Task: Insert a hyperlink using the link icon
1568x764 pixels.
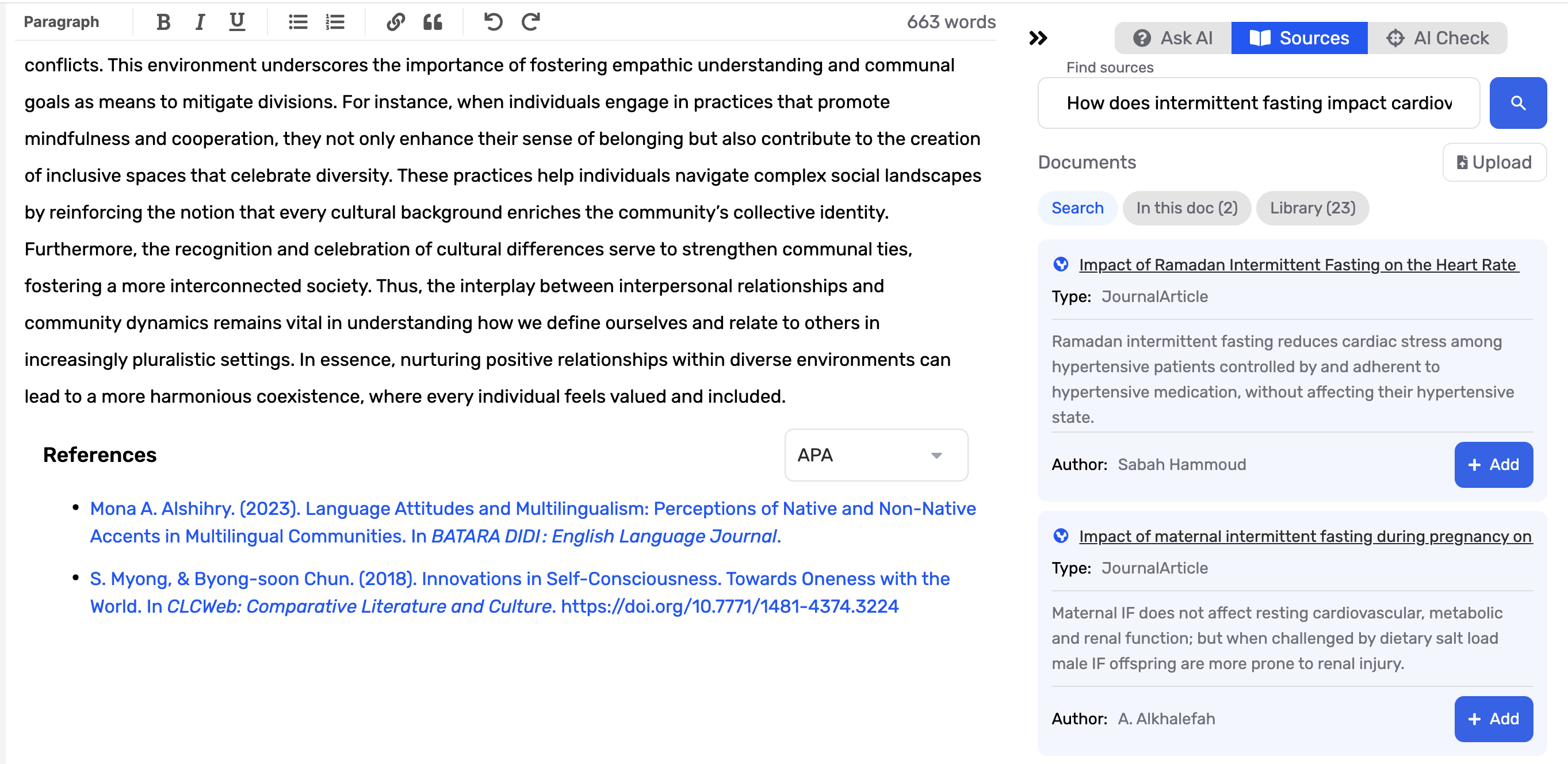Action: 396,22
